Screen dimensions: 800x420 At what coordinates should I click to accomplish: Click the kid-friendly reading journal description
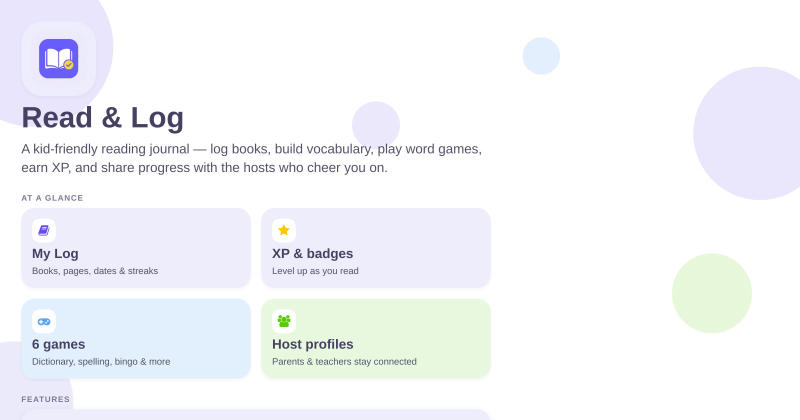tap(252, 158)
